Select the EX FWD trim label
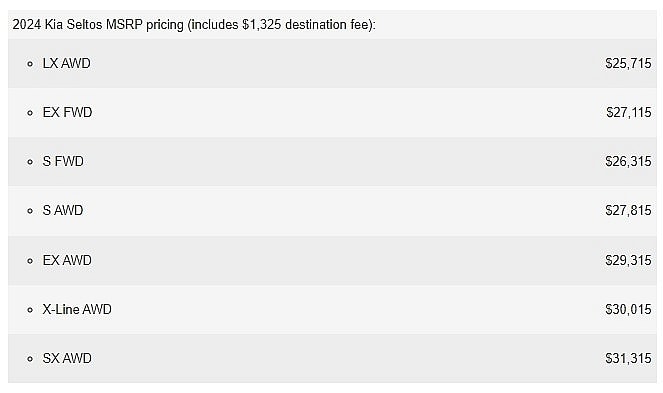The width and height of the screenshot is (663, 393). click(x=67, y=113)
